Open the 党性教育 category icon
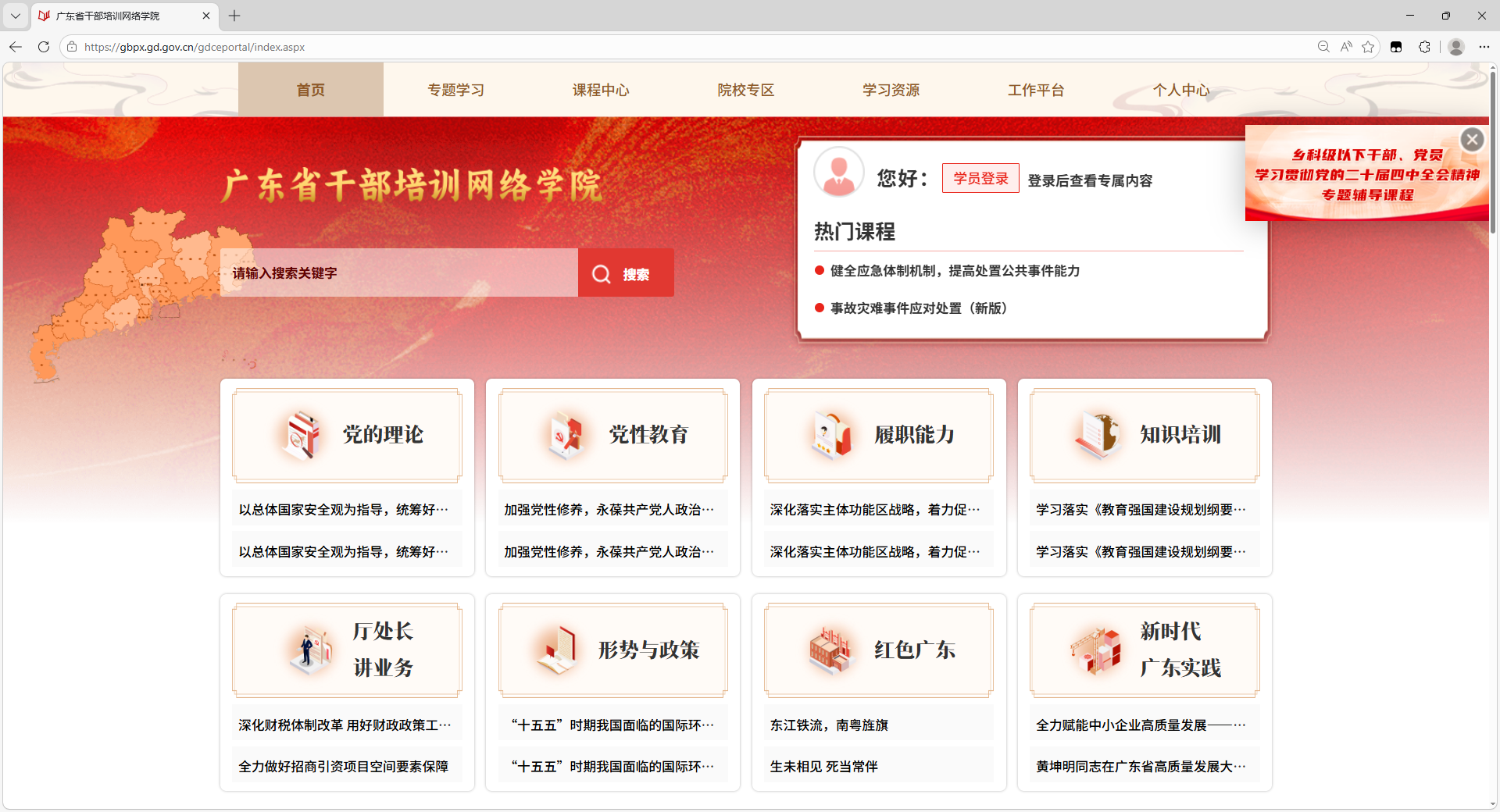The image size is (1500, 812). [x=566, y=435]
